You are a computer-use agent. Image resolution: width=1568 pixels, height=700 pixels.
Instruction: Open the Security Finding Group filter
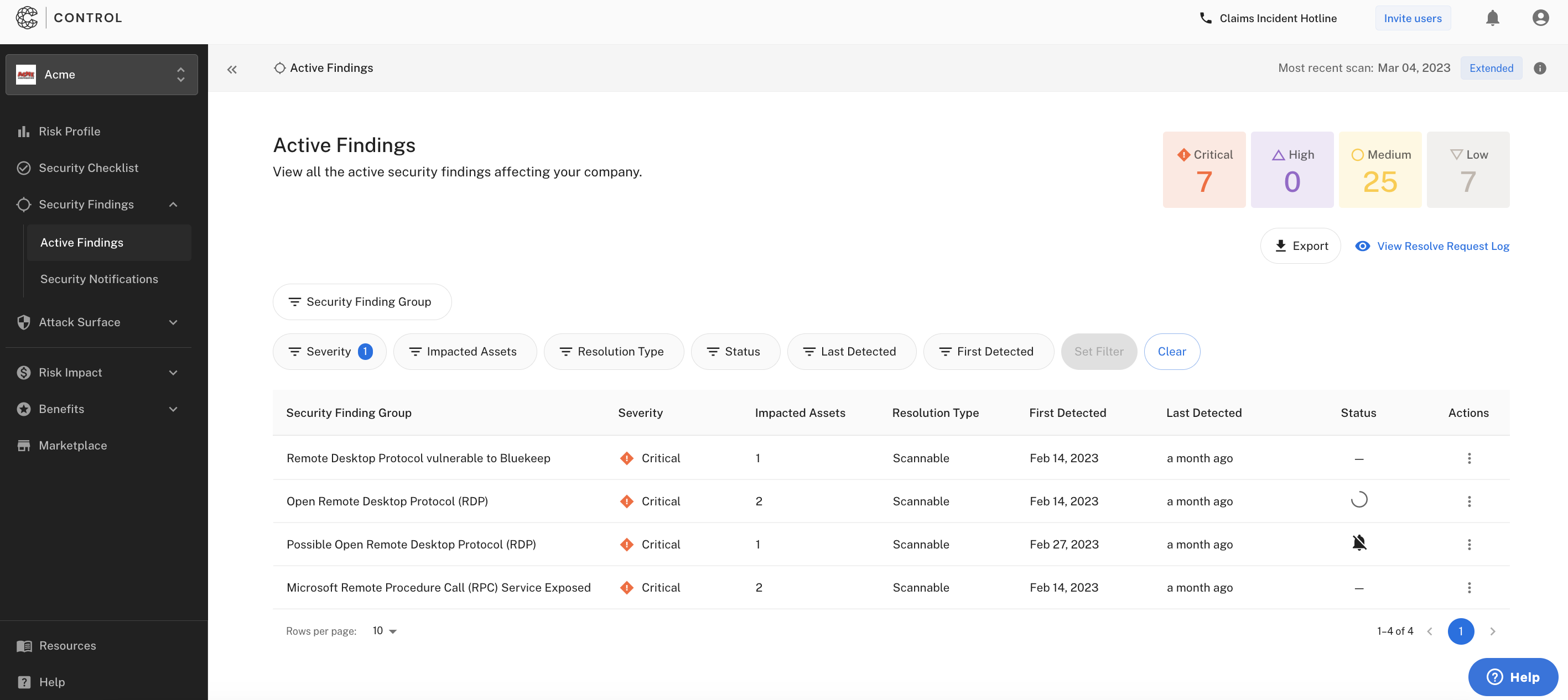(361, 302)
